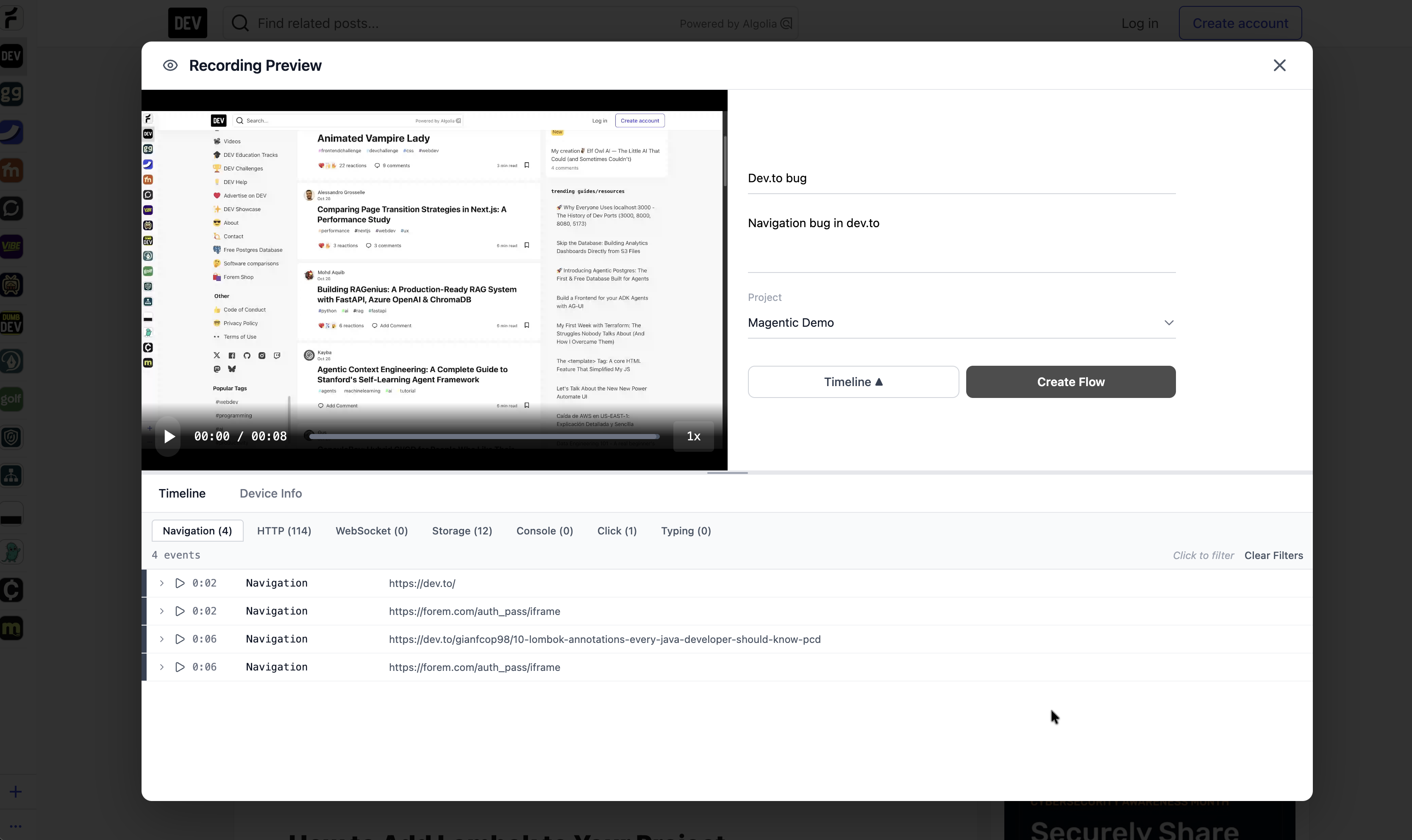Expand the 0:06 lombok-annotations navigation row
The width and height of the screenshot is (1412, 840).
162,640
